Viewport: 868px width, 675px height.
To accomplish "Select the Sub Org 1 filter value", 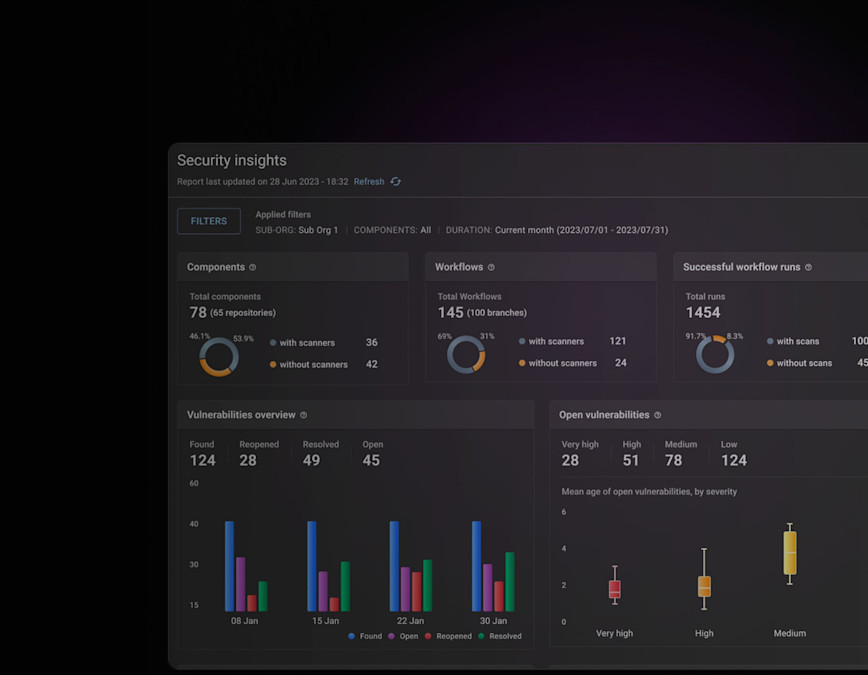I will click(x=318, y=230).
